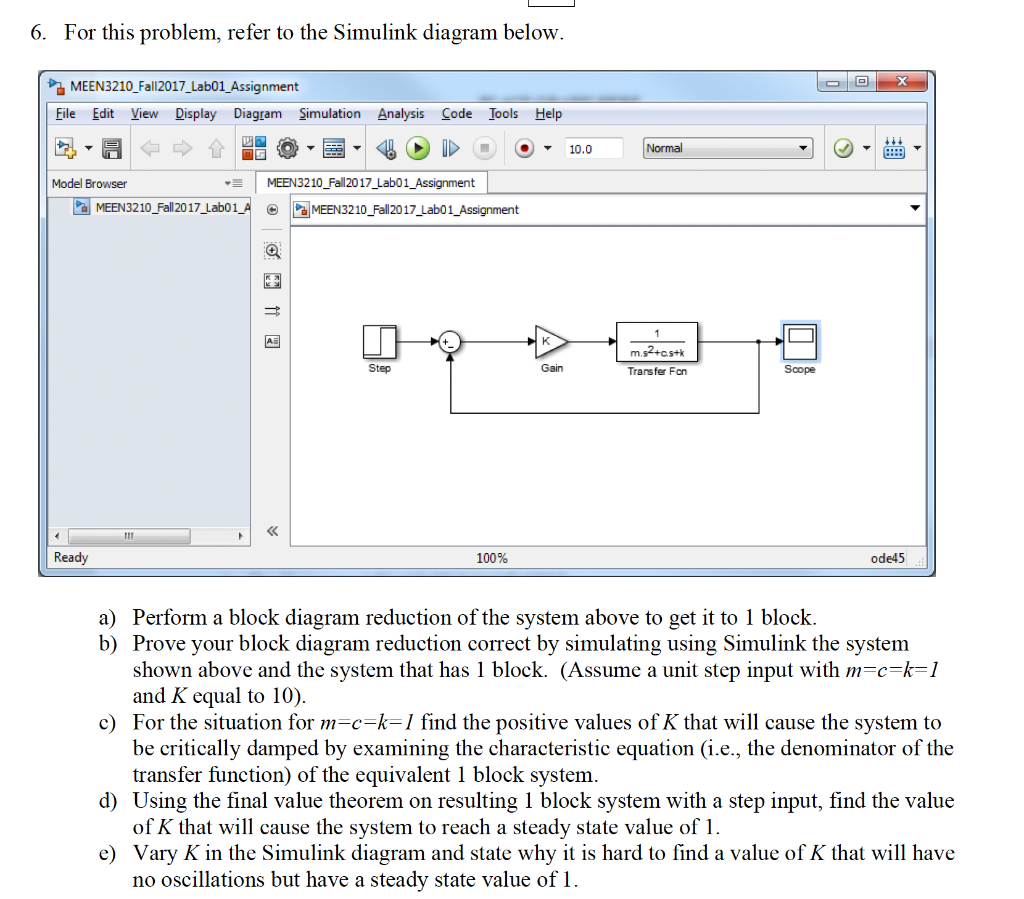Screen dimensions: 1024x899
Task: Click the Build Model icon
Action: coord(893,148)
